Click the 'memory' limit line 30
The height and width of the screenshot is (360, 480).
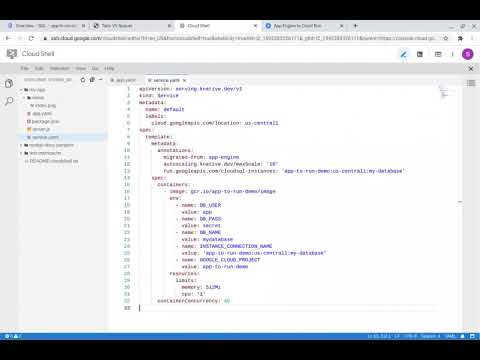coord(201,287)
